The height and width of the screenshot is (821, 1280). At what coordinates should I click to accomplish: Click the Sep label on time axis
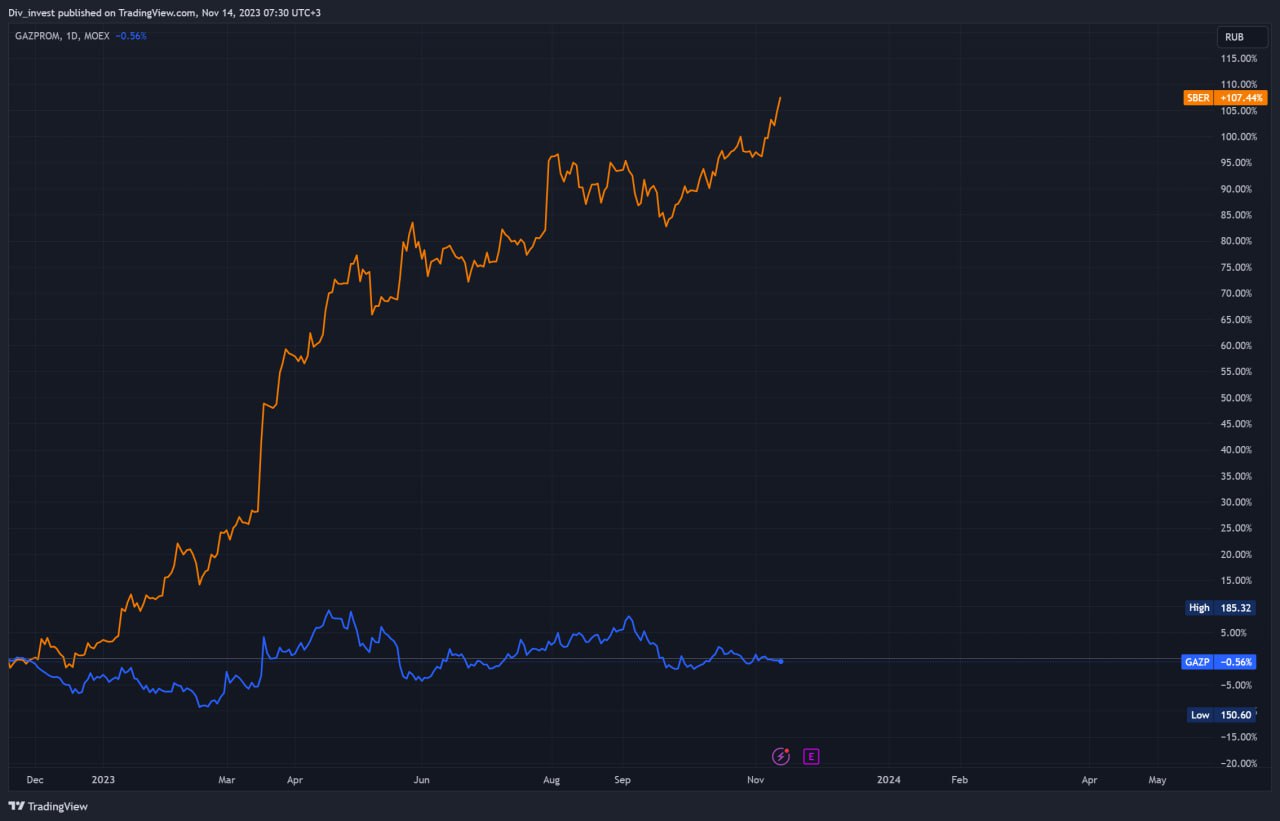[622, 778]
